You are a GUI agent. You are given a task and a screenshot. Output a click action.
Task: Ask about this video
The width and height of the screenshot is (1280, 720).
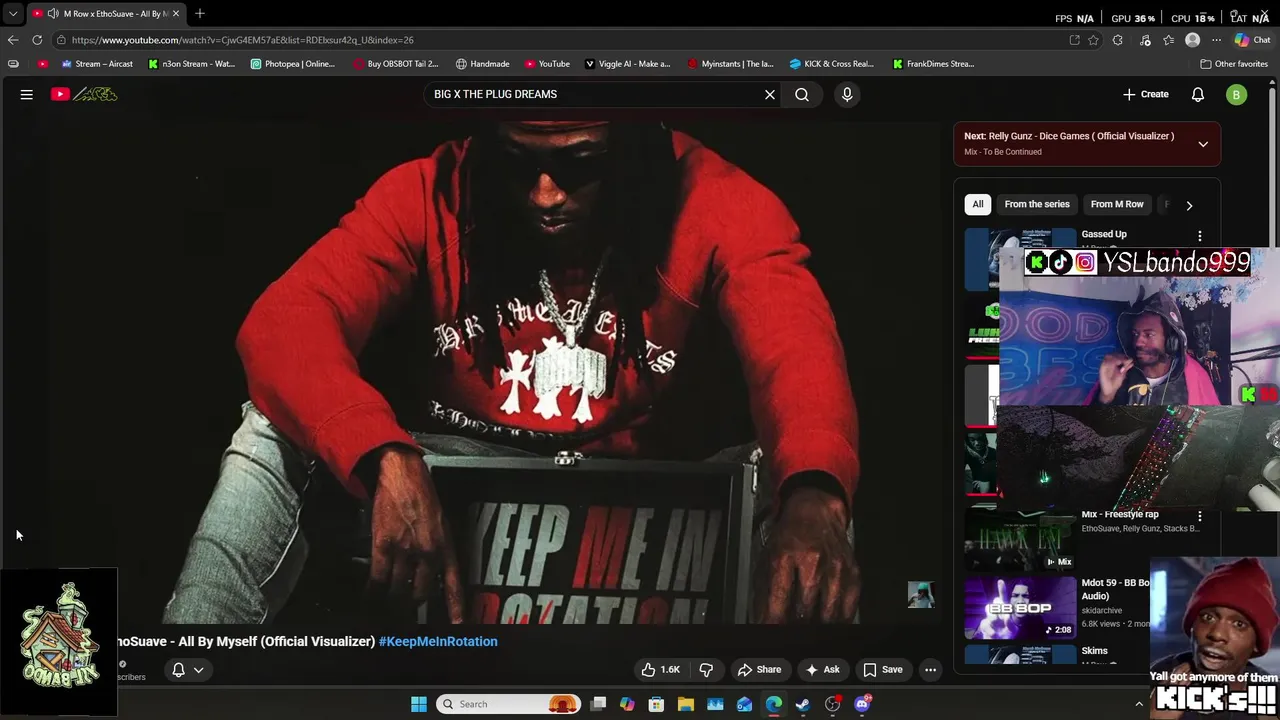822,670
